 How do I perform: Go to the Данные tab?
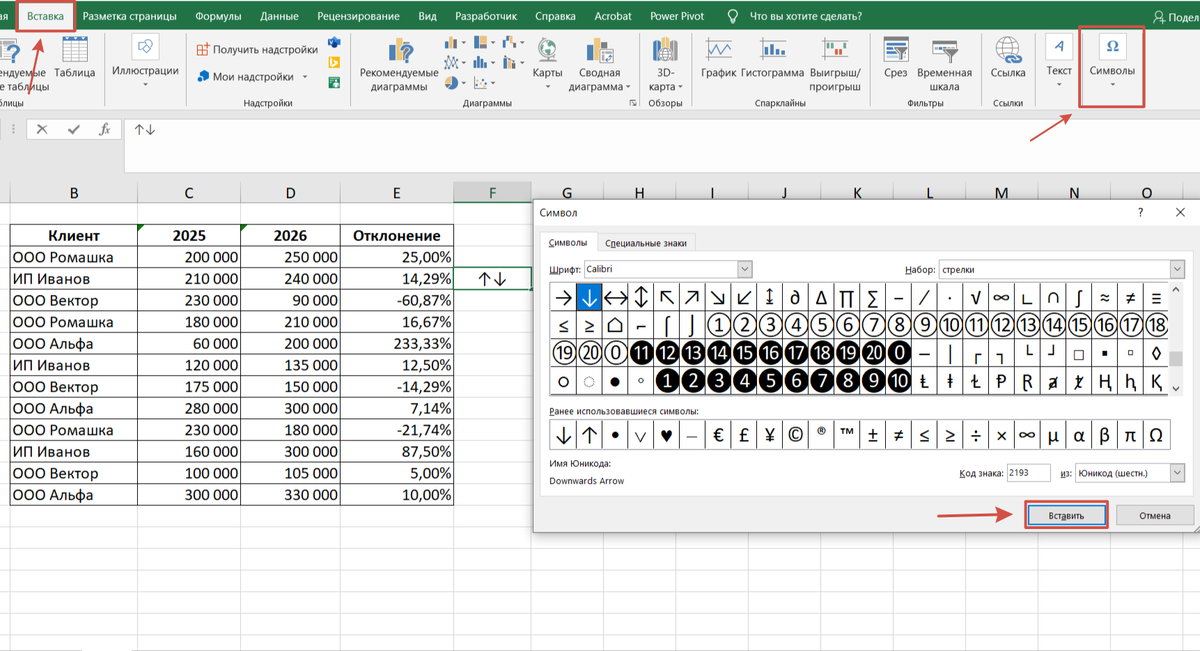coord(279,16)
